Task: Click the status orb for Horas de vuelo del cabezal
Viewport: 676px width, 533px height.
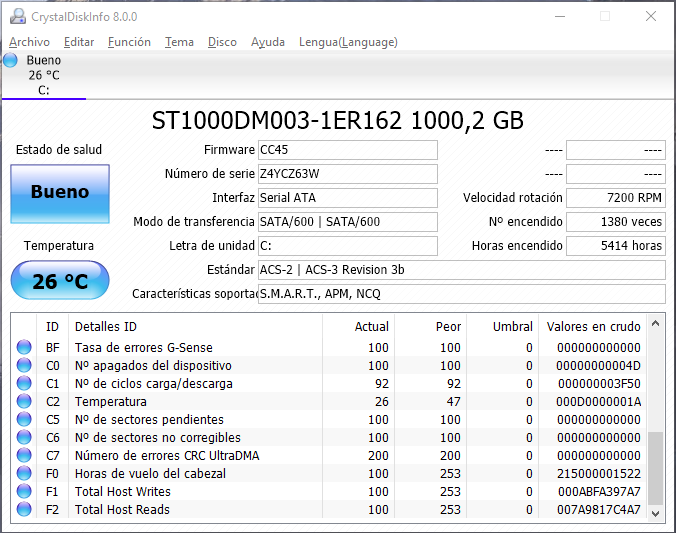Action: tap(24, 474)
